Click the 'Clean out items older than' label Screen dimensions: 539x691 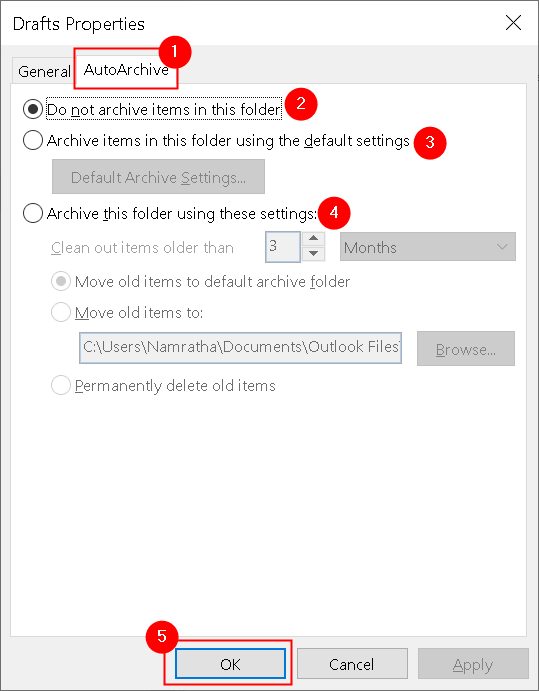click(x=142, y=248)
